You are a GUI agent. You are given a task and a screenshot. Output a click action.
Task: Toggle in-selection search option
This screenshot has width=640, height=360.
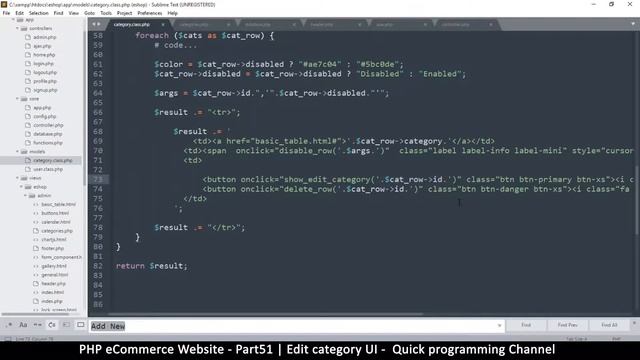pyautogui.click(x=66, y=325)
